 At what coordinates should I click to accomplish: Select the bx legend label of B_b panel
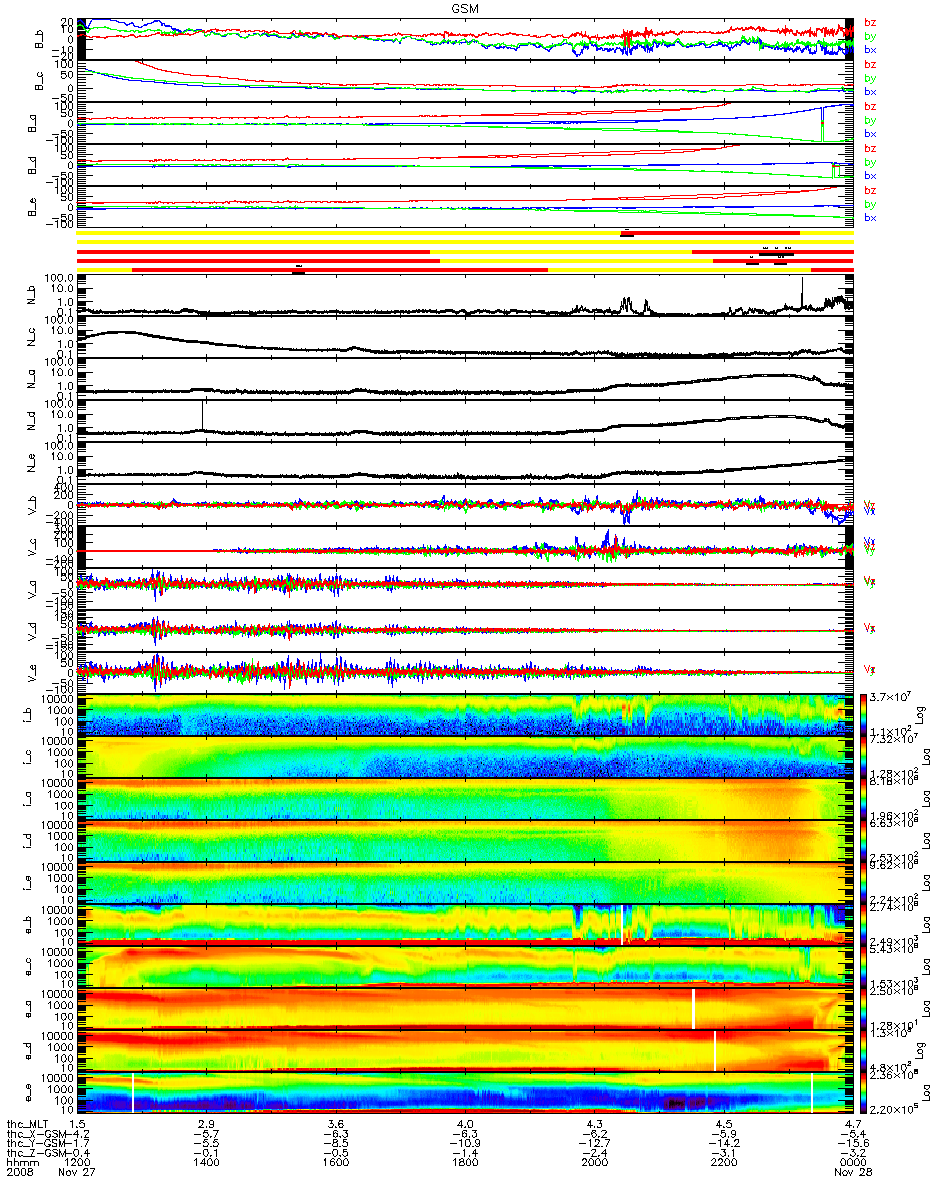871,50
